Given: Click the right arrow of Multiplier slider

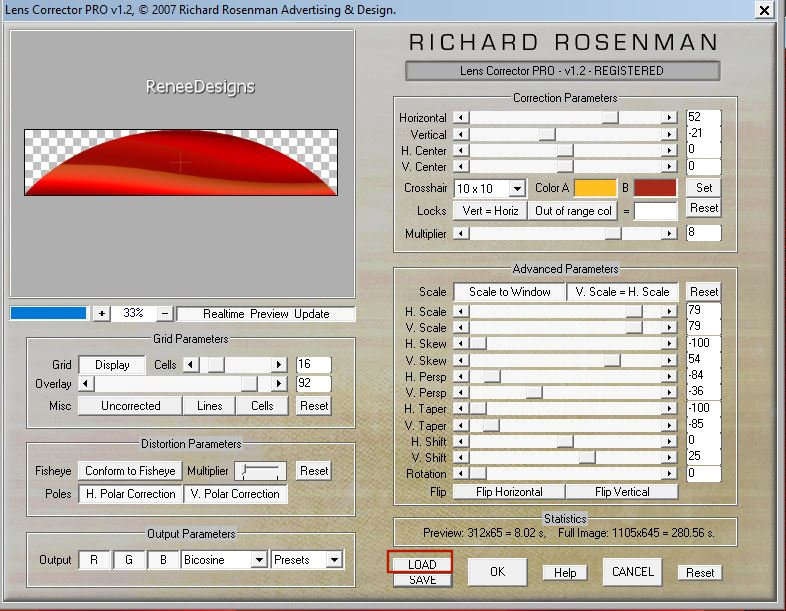Looking at the screenshot, I should [x=669, y=234].
